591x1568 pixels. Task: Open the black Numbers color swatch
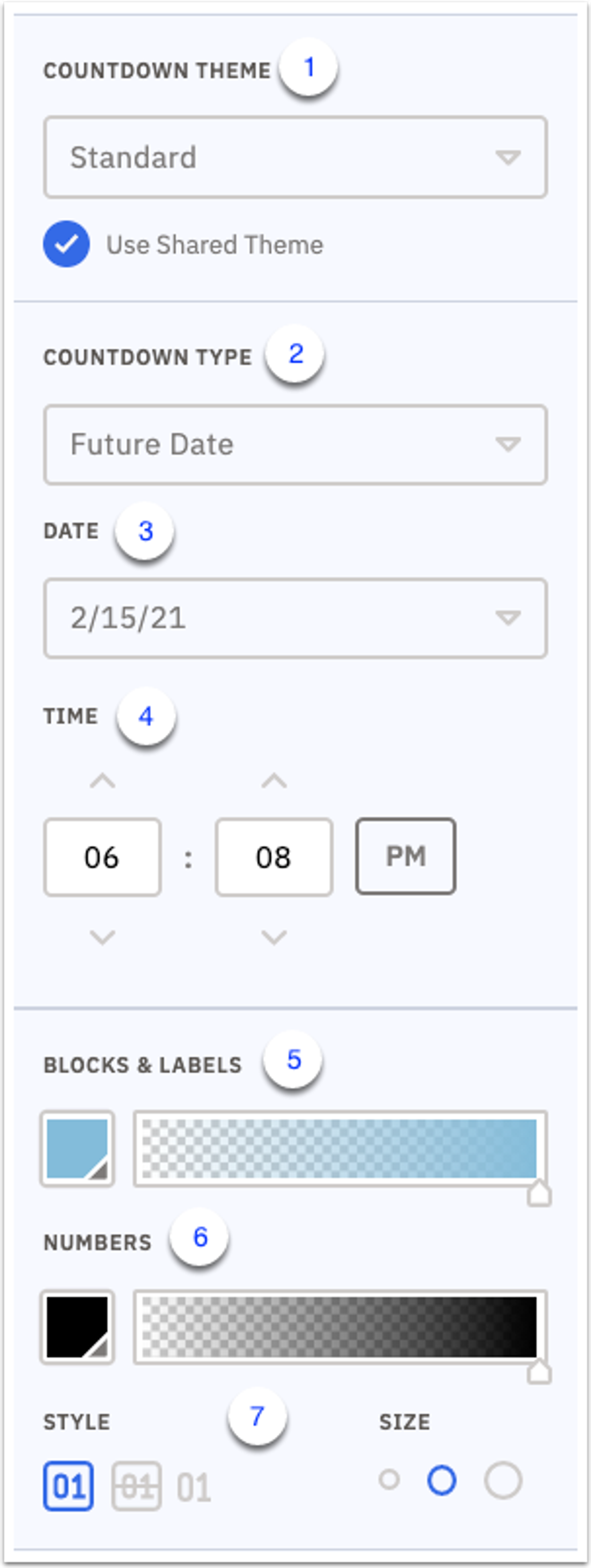[77, 1327]
